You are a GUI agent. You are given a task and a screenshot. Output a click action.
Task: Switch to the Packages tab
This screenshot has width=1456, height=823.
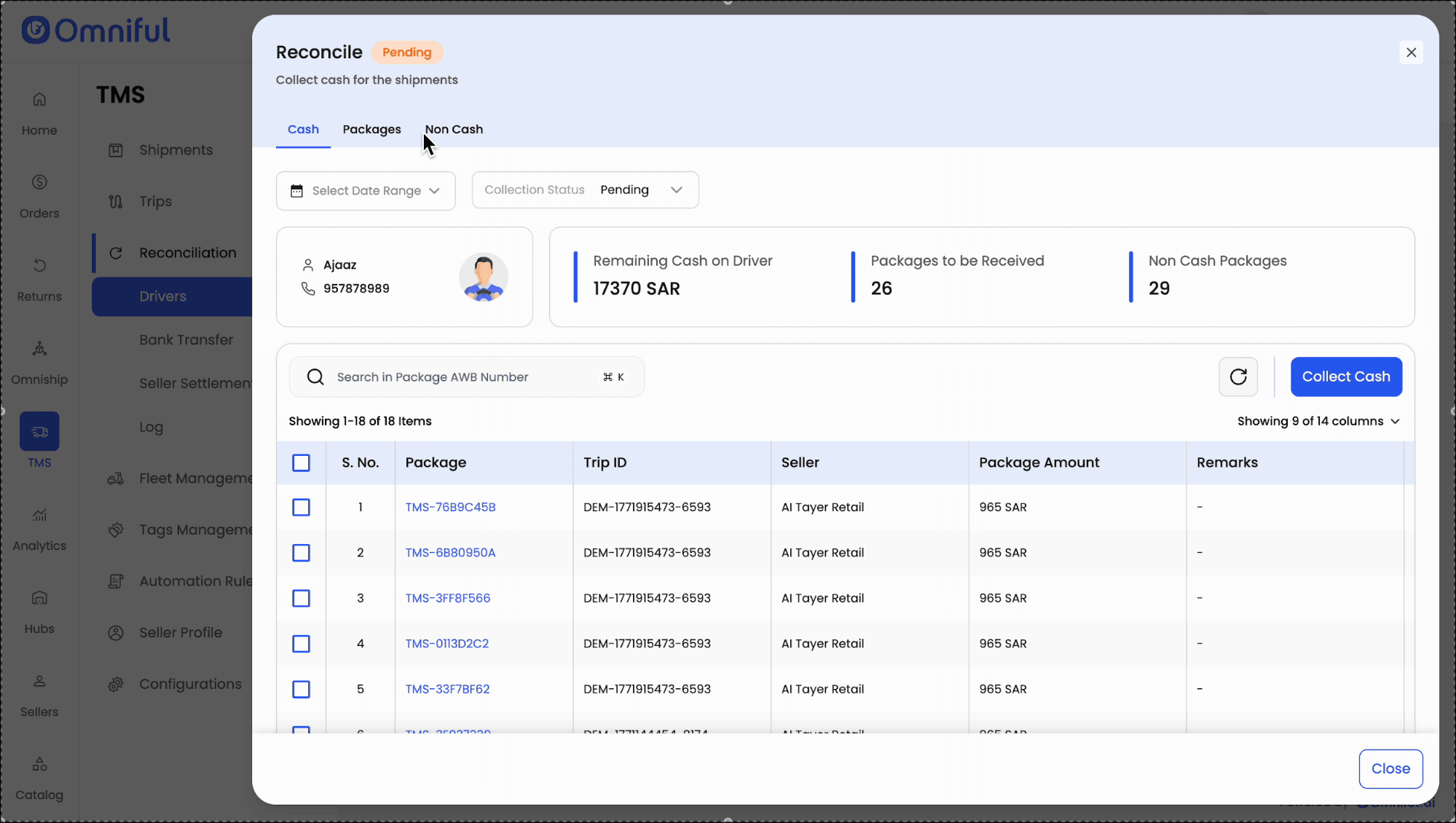[x=371, y=129]
